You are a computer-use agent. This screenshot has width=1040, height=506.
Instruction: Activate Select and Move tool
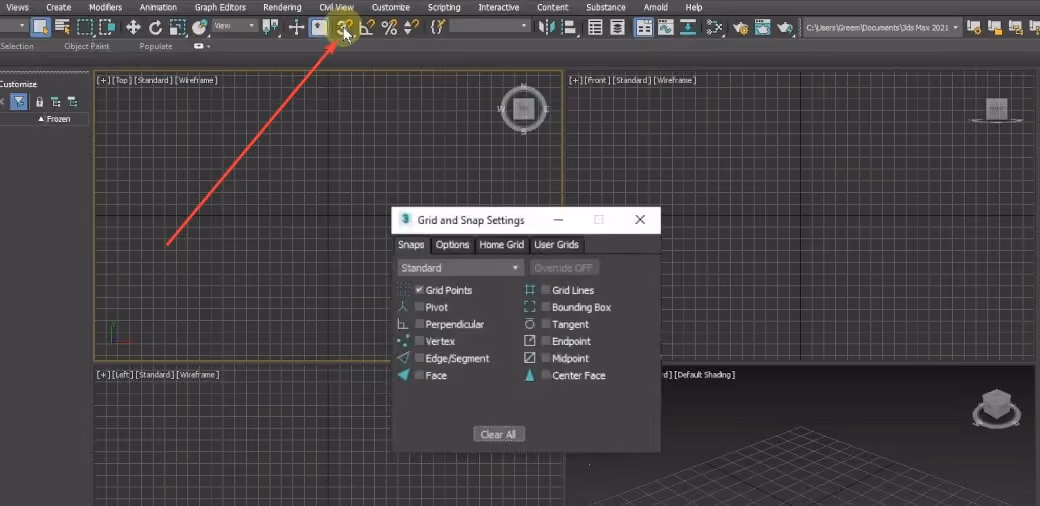tap(133, 27)
